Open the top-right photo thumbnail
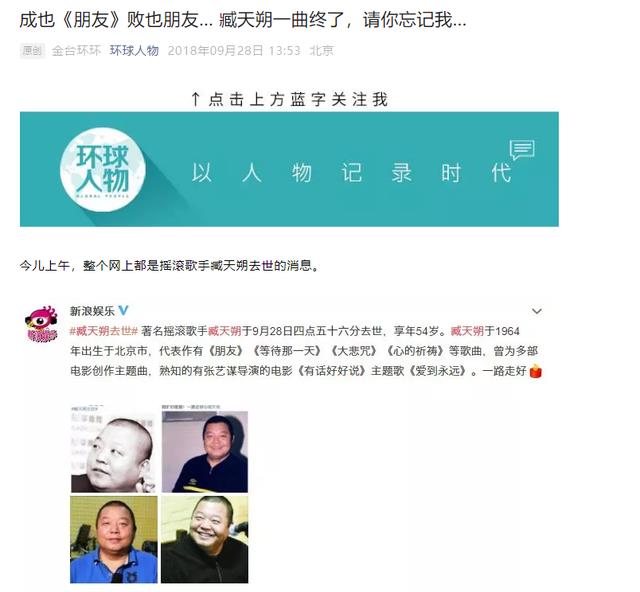This screenshot has width=640, height=592. (x=205, y=449)
